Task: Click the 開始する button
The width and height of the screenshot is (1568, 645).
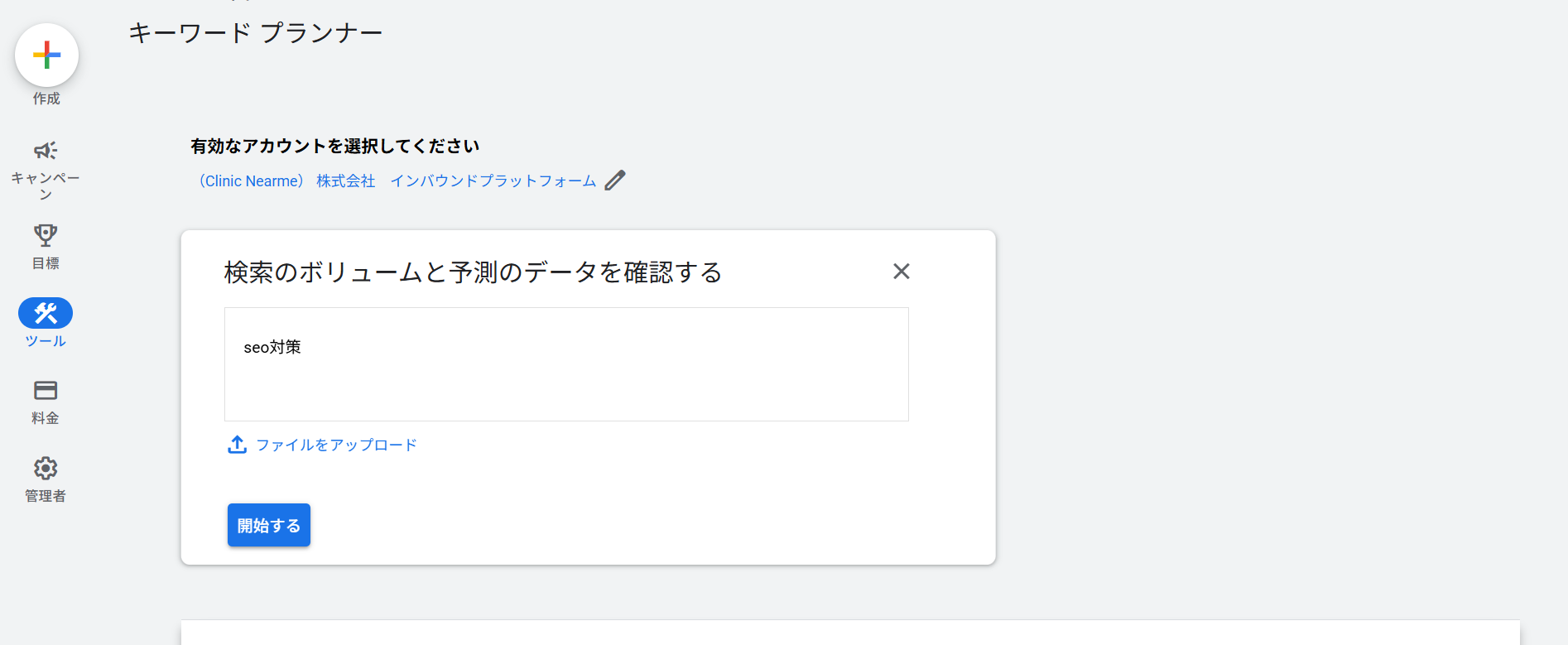Action: coord(269,525)
